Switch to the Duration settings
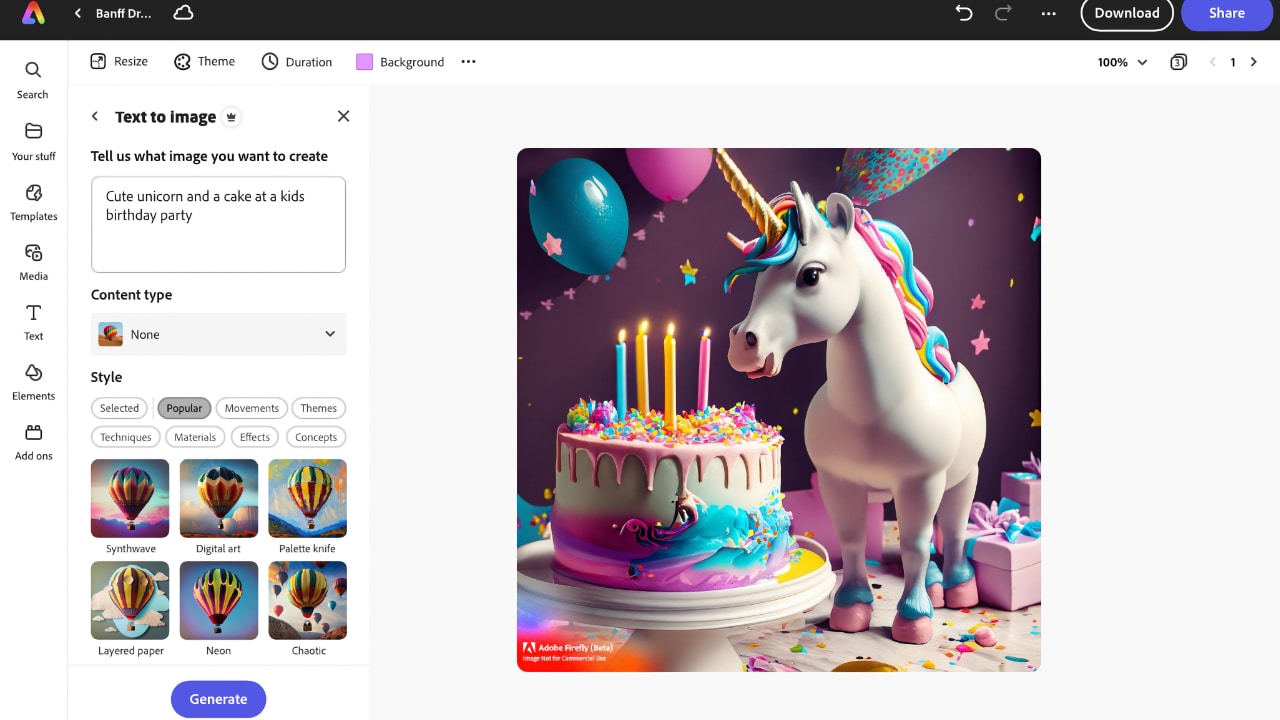1280x720 pixels. click(x=296, y=61)
